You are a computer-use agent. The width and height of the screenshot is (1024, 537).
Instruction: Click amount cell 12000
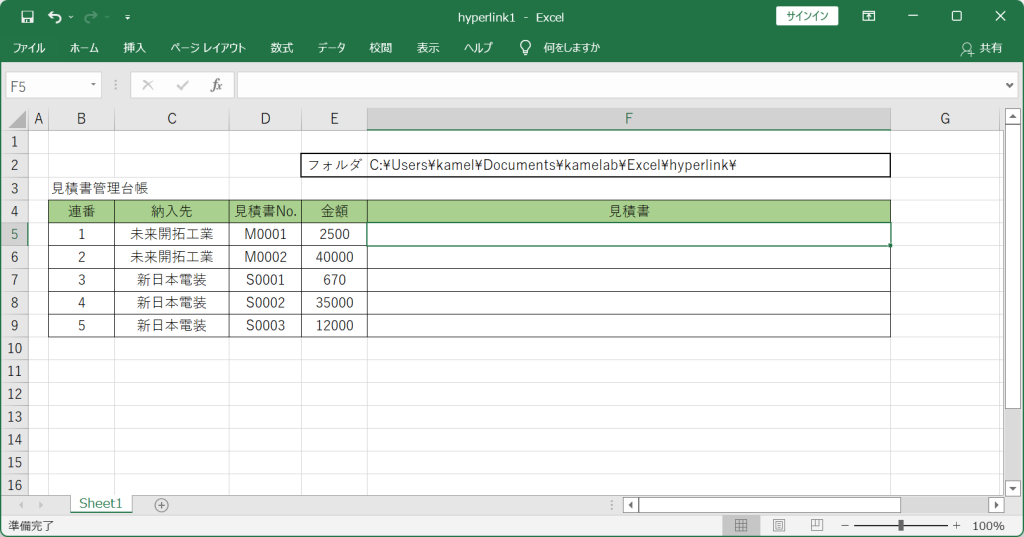(x=334, y=325)
